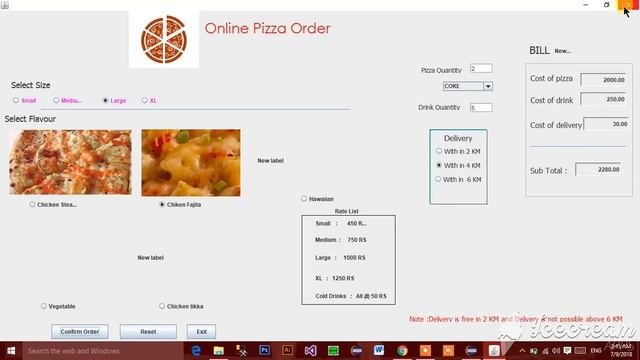Click the Cost of drink field
Screen dimensions: 640x360
[x=603, y=99]
